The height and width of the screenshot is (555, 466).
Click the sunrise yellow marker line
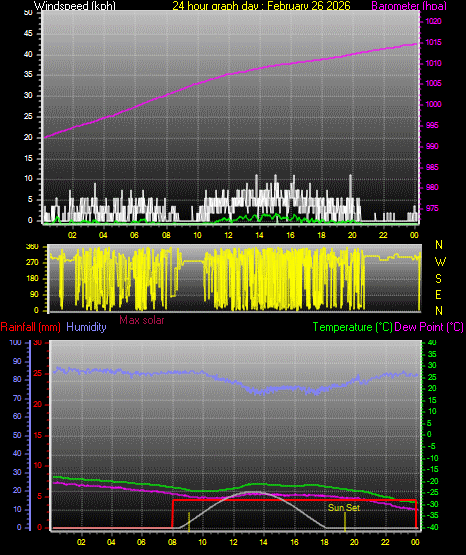[189, 522]
